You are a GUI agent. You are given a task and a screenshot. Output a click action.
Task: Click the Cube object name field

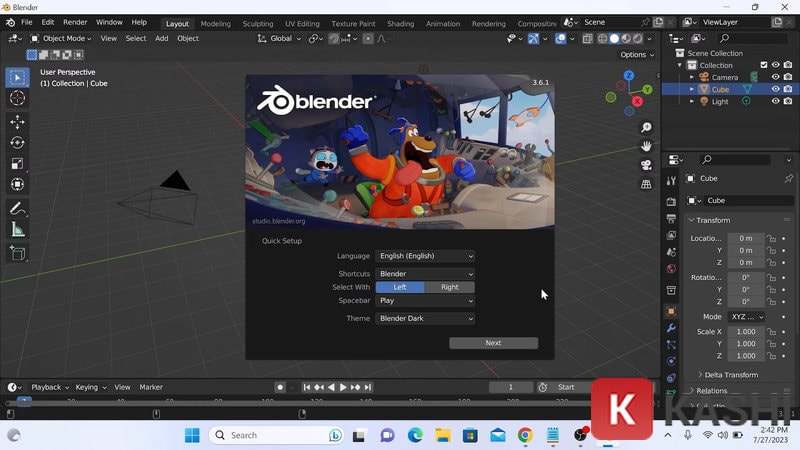coord(748,201)
